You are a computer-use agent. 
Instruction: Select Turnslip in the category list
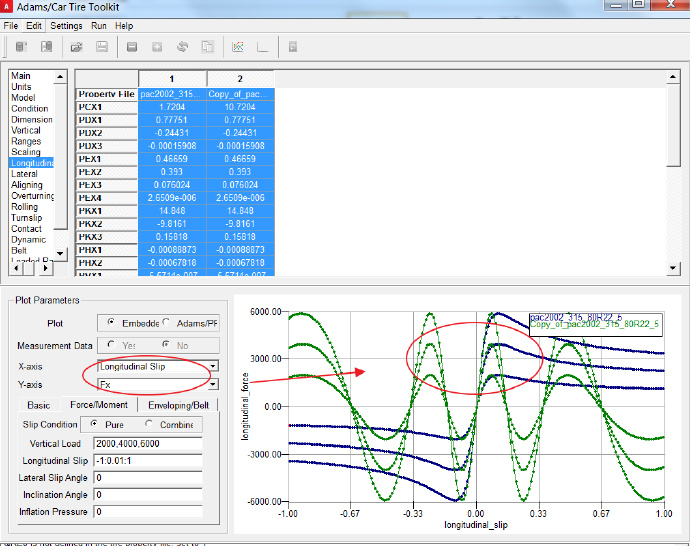pos(26,218)
